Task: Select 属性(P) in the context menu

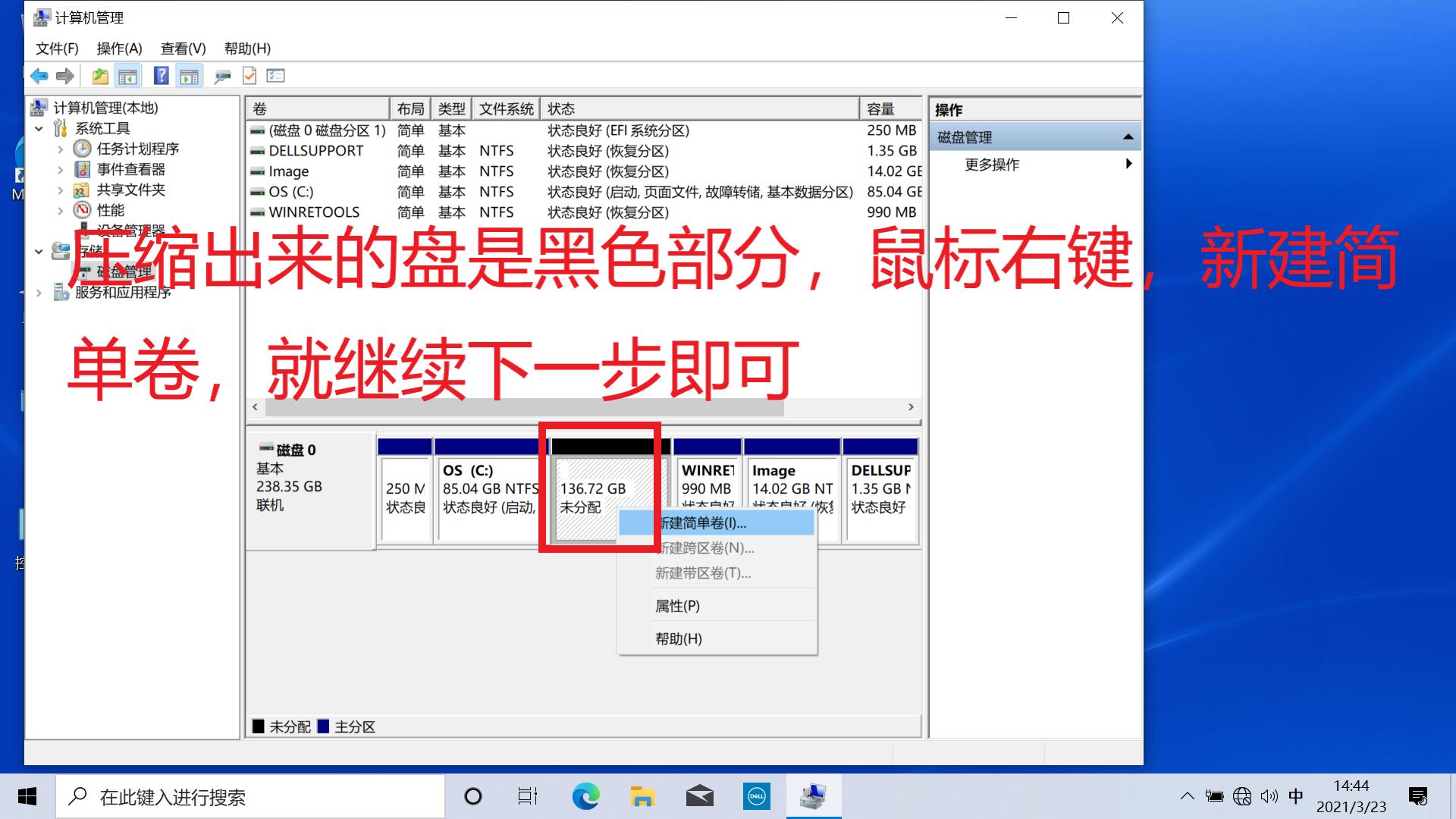Action: pyautogui.click(x=678, y=605)
